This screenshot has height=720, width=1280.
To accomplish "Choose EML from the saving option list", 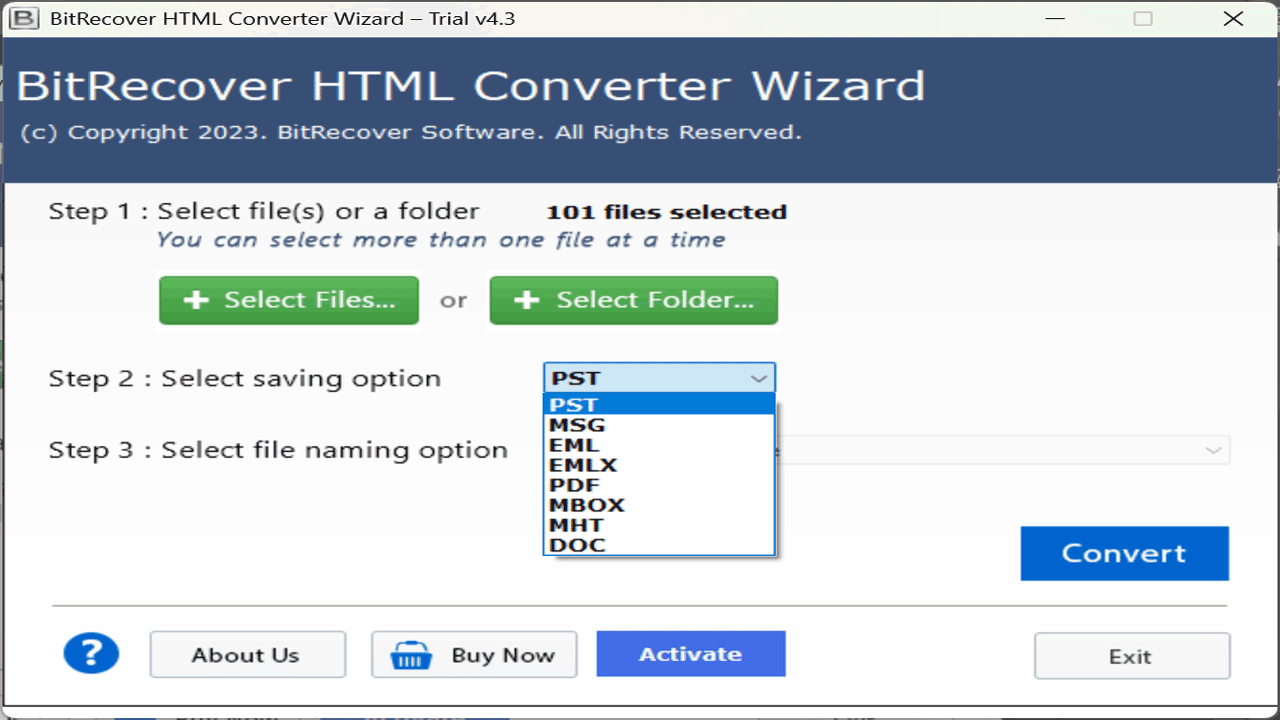I will pyautogui.click(x=659, y=445).
